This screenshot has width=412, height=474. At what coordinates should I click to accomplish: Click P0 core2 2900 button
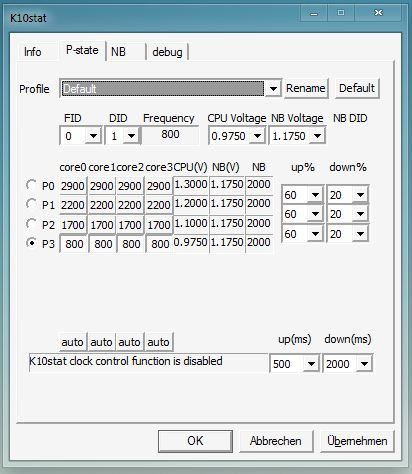[130, 186]
